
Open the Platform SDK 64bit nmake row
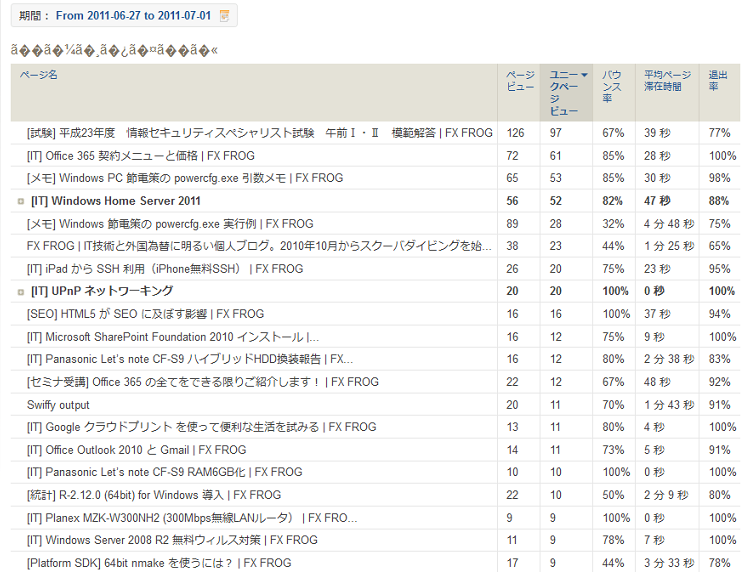tap(158, 563)
